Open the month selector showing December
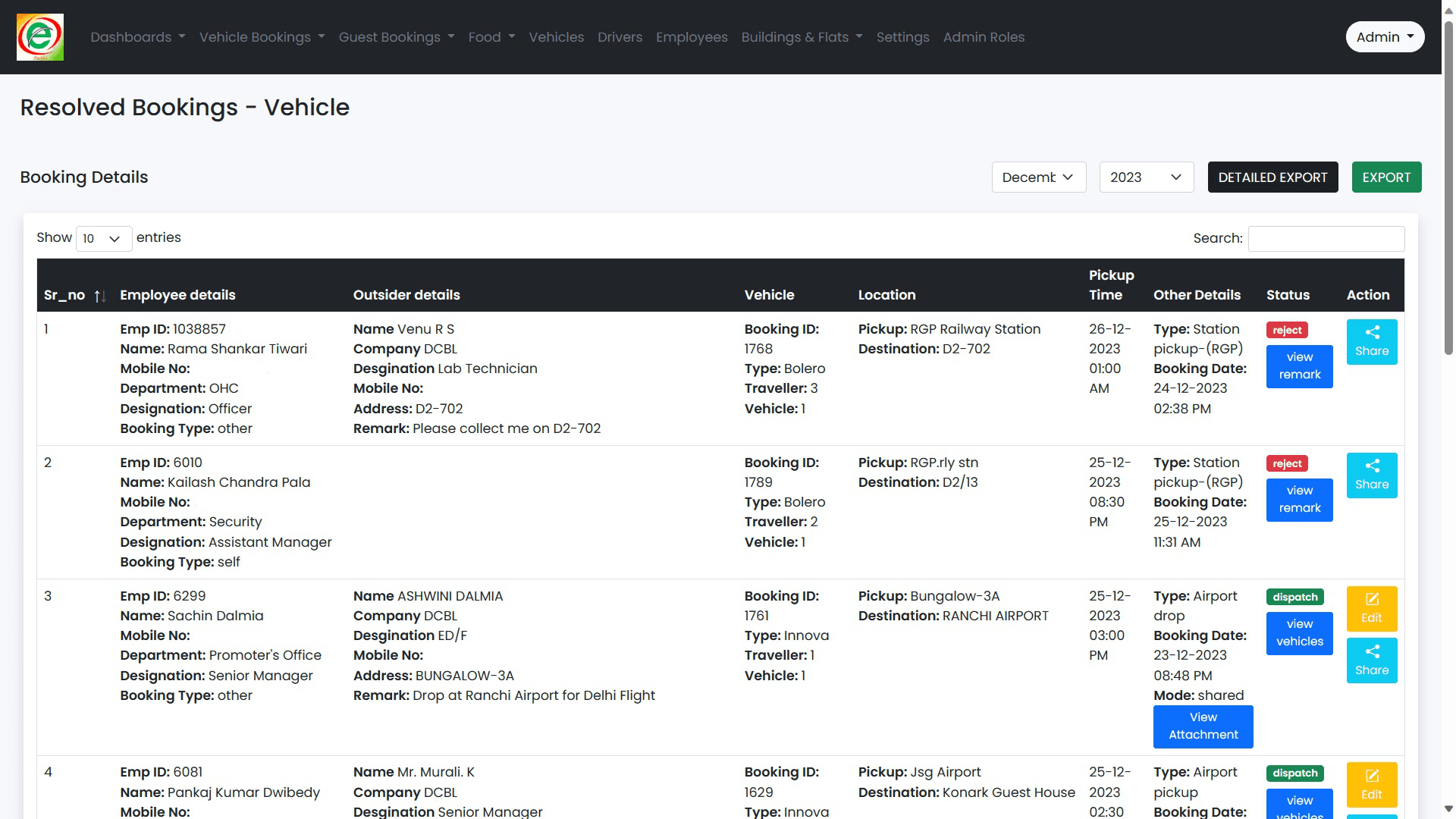This screenshot has height=819, width=1456. coord(1039,177)
